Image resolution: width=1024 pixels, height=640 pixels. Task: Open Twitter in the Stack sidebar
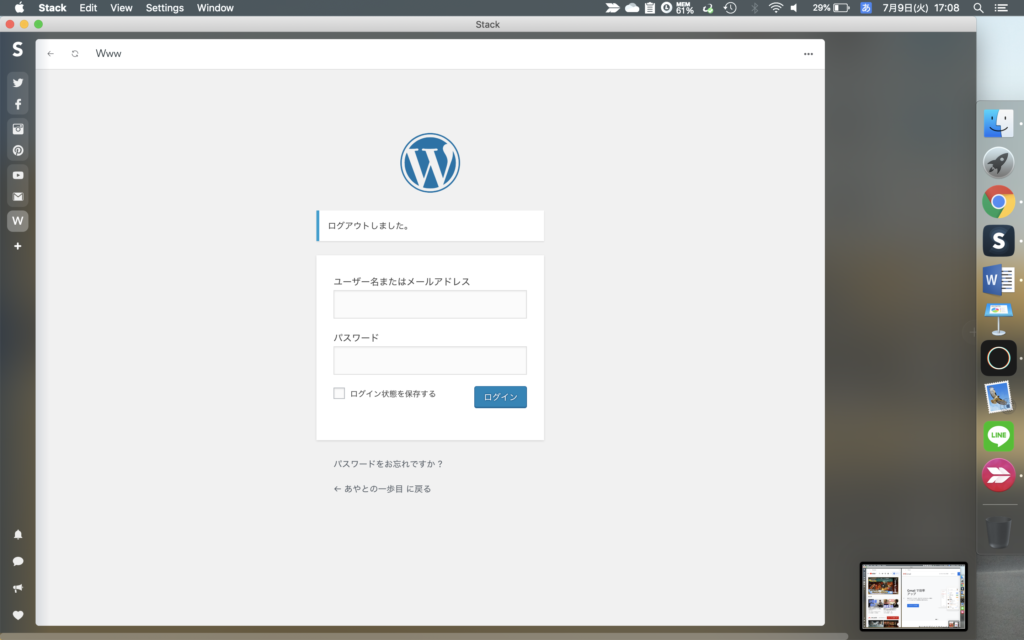pyautogui.click(x=18, y=83)
